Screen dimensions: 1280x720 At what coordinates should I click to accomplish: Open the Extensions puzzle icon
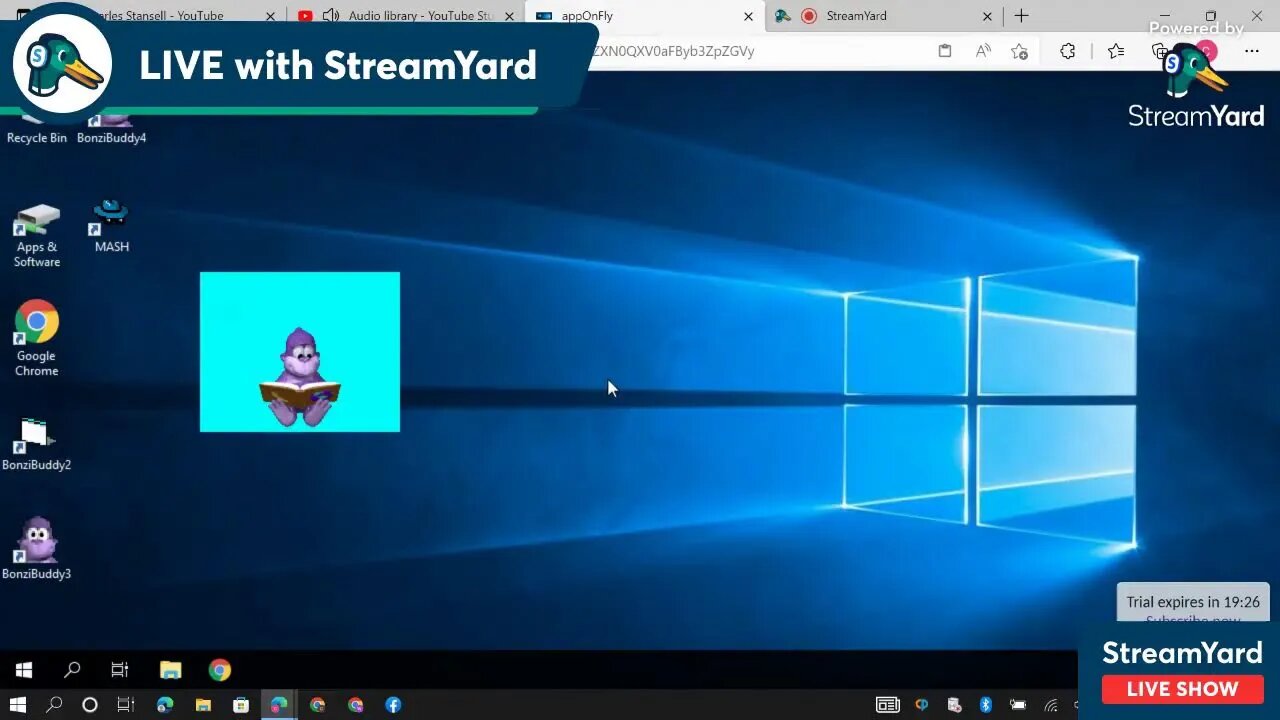[x=1067, y=51]
